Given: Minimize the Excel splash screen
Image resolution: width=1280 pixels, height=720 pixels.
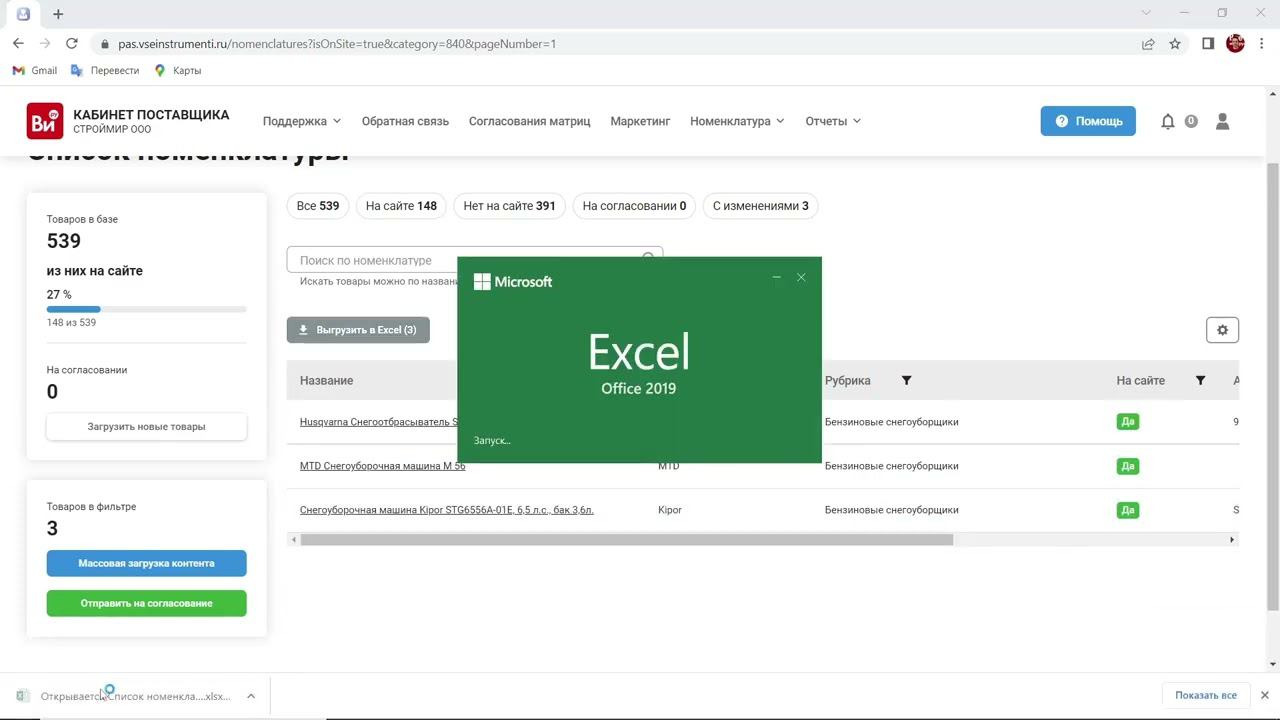Looking at the screenshot, I should point(776,277).
